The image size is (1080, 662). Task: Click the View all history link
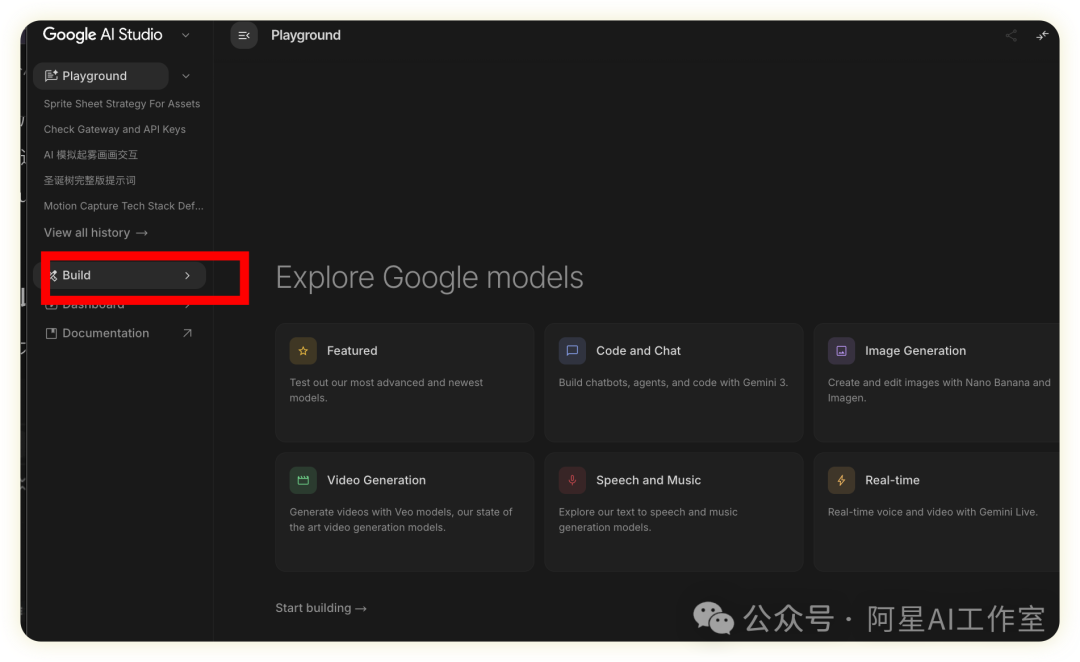point(95,233)
